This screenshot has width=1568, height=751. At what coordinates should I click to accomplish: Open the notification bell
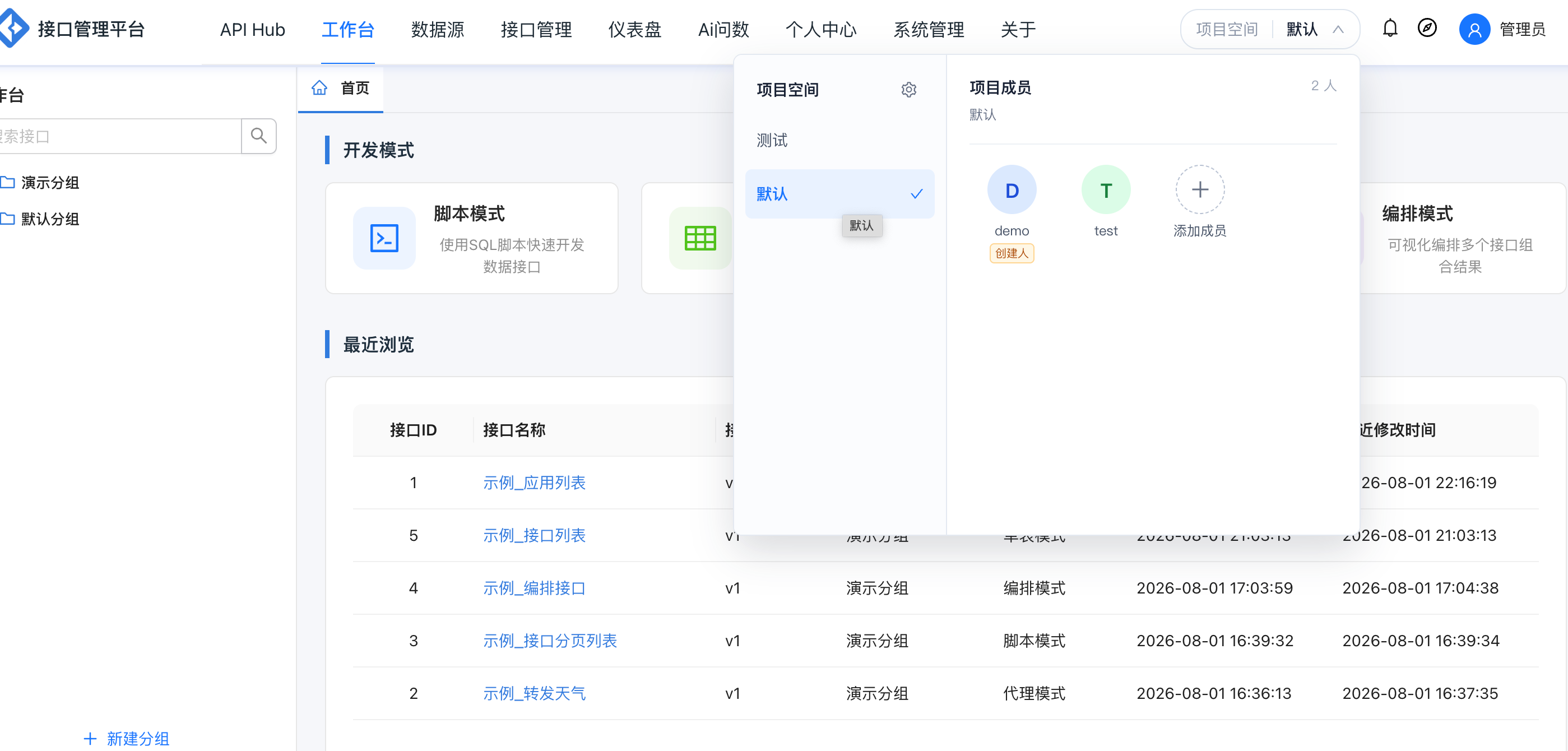(1390, 29)
